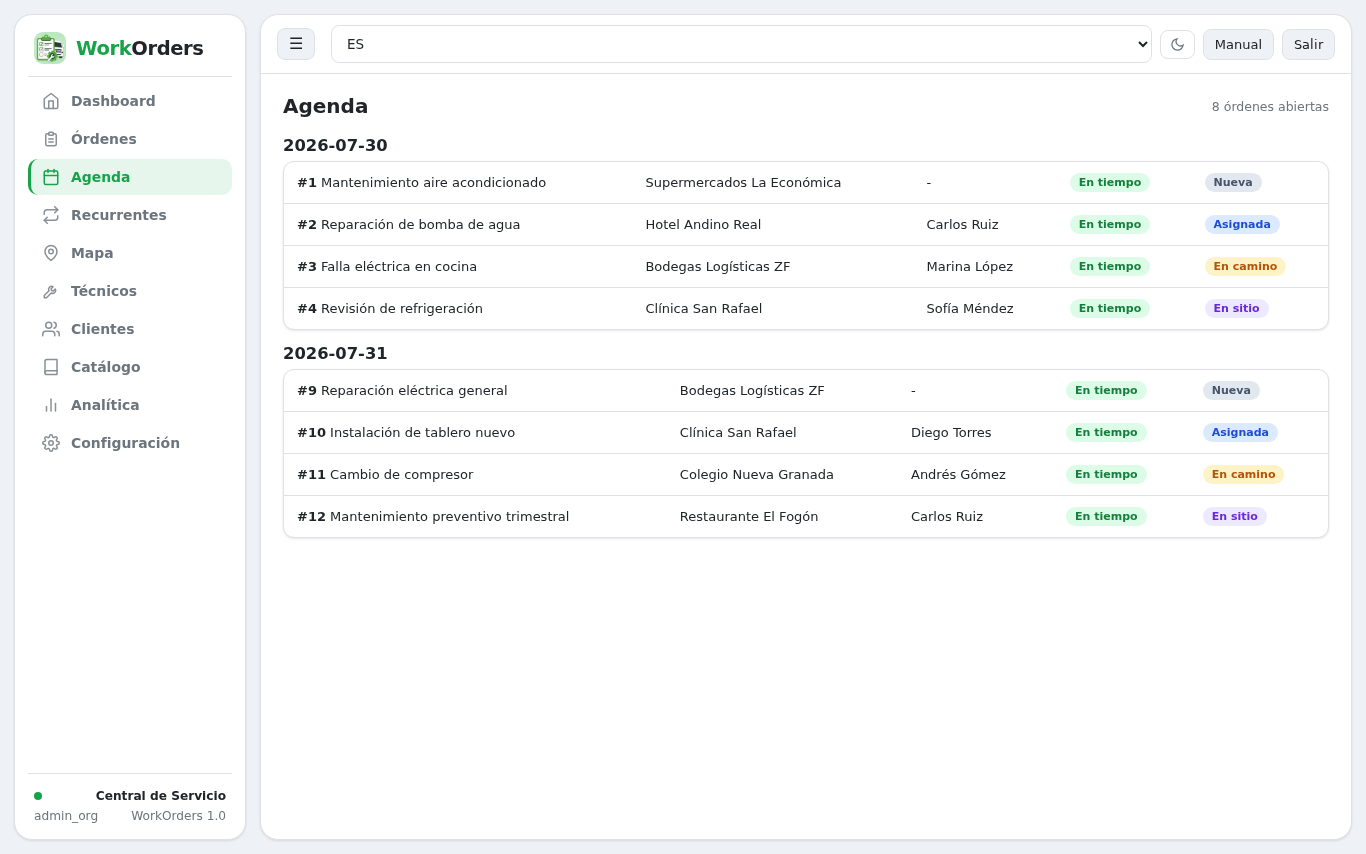This screenshot has height=854, width=1366.
Task: Click the En camino badge on order #11
Action: (x=1243, y=474)
